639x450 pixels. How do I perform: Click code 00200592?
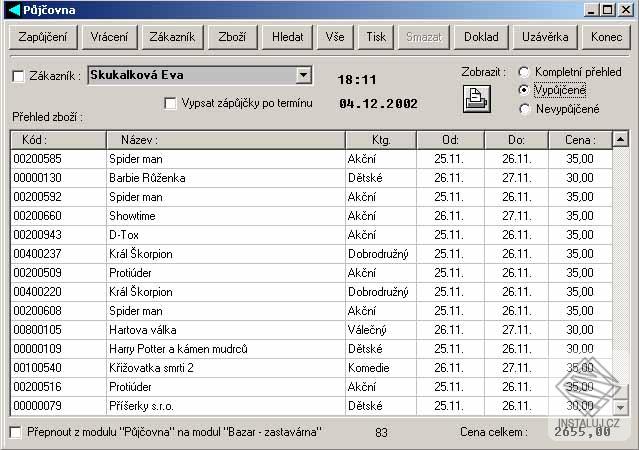coord(37,197)
